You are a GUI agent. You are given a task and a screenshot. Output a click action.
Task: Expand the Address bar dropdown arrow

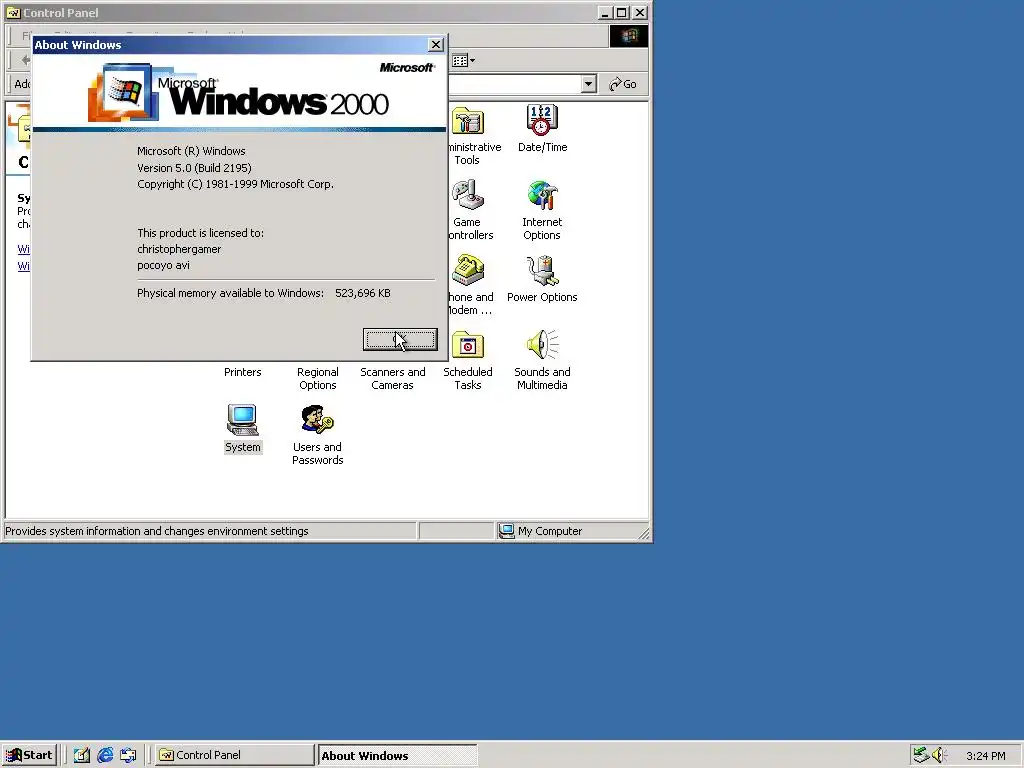[588, 84]
